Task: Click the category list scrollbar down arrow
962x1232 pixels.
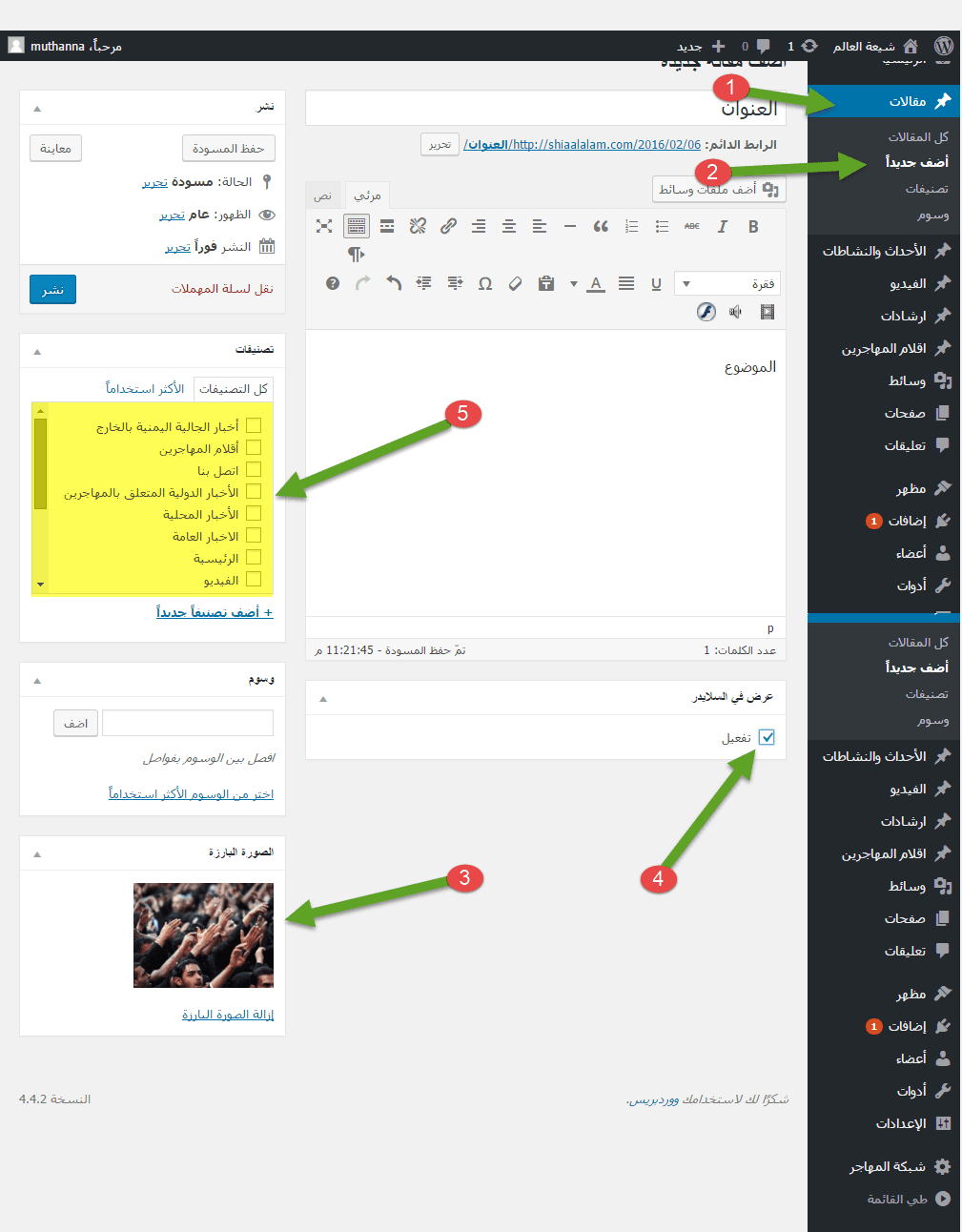Action: (40, 584)
